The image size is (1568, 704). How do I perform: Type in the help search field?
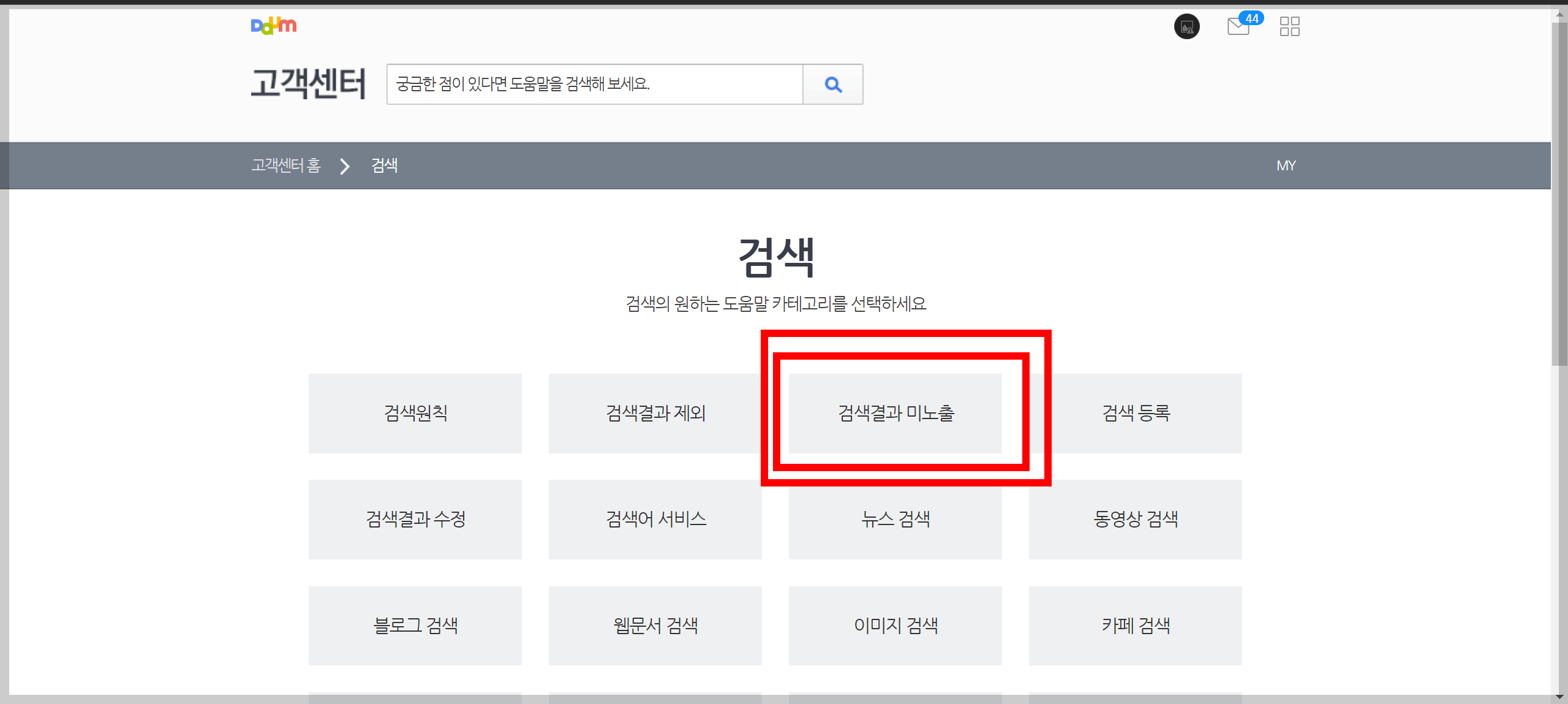[594, 85]
